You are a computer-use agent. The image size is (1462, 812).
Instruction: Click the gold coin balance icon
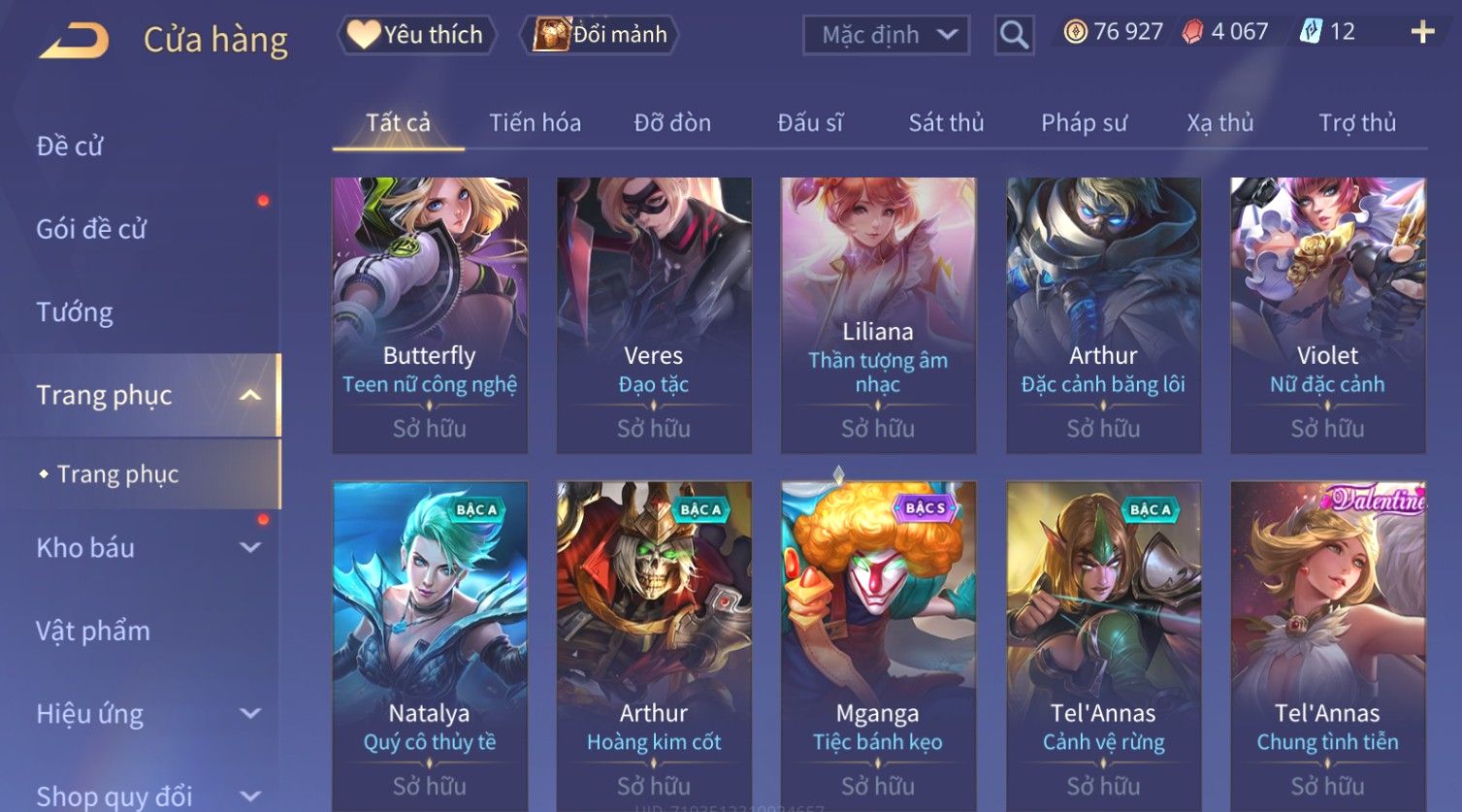(x=1075, y=32)
